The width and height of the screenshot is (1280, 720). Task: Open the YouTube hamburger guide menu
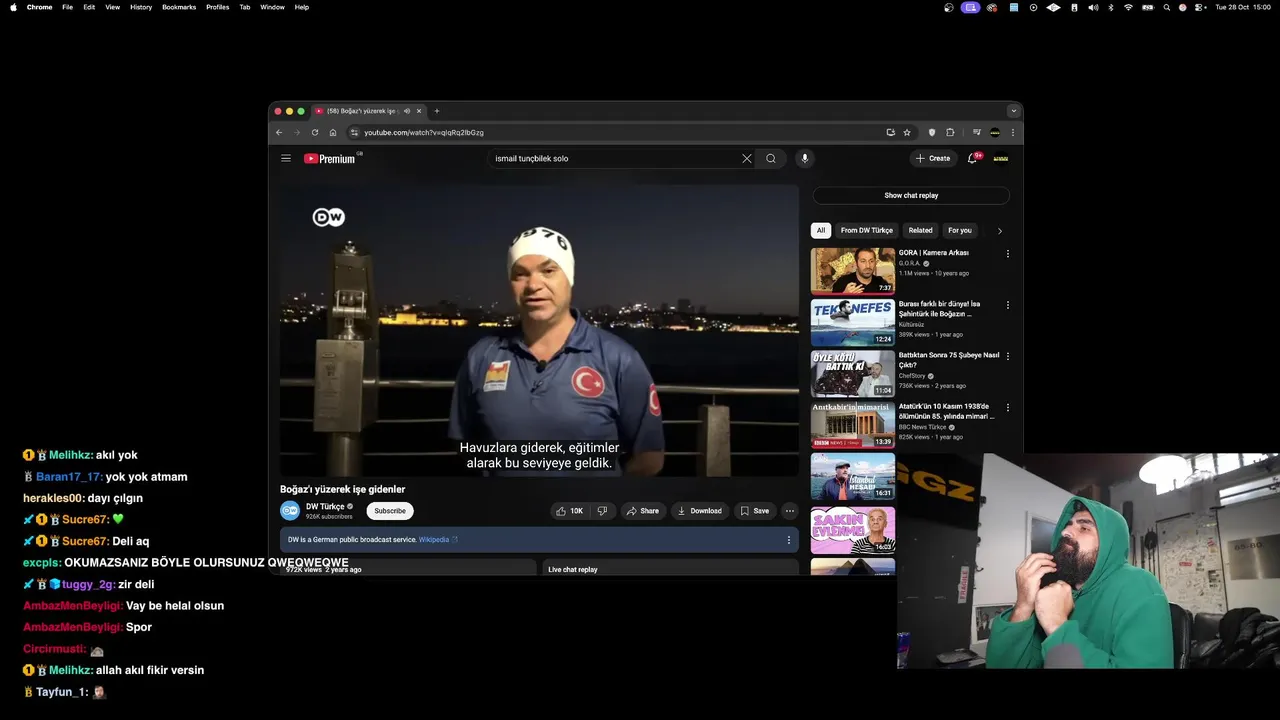(286, 158)
